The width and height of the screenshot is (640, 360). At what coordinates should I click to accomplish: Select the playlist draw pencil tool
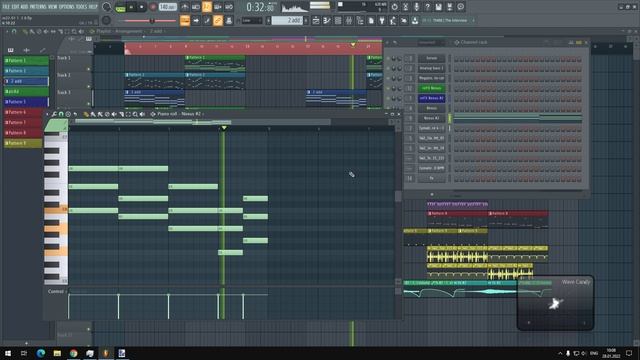[25, 31]
